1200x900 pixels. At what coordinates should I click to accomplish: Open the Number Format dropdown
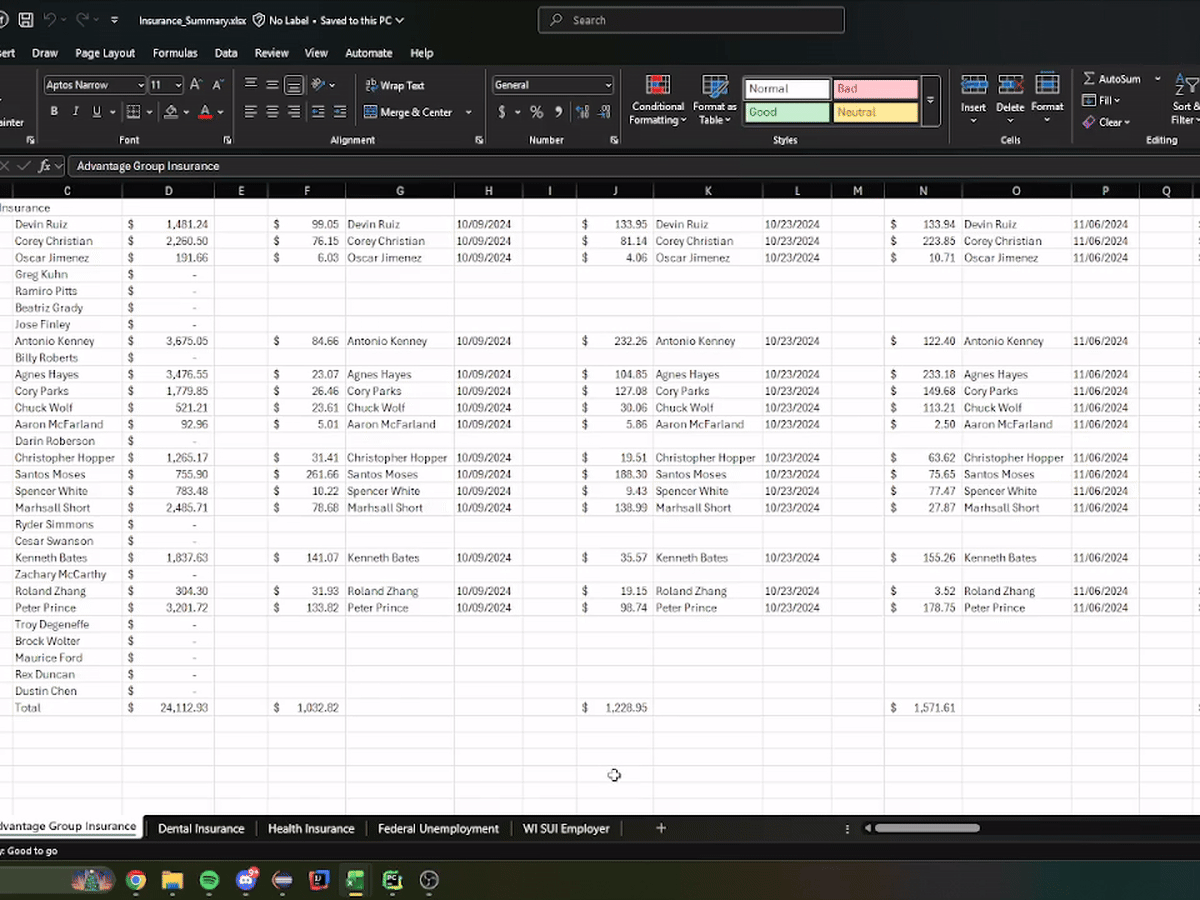[x=553, y=84]
